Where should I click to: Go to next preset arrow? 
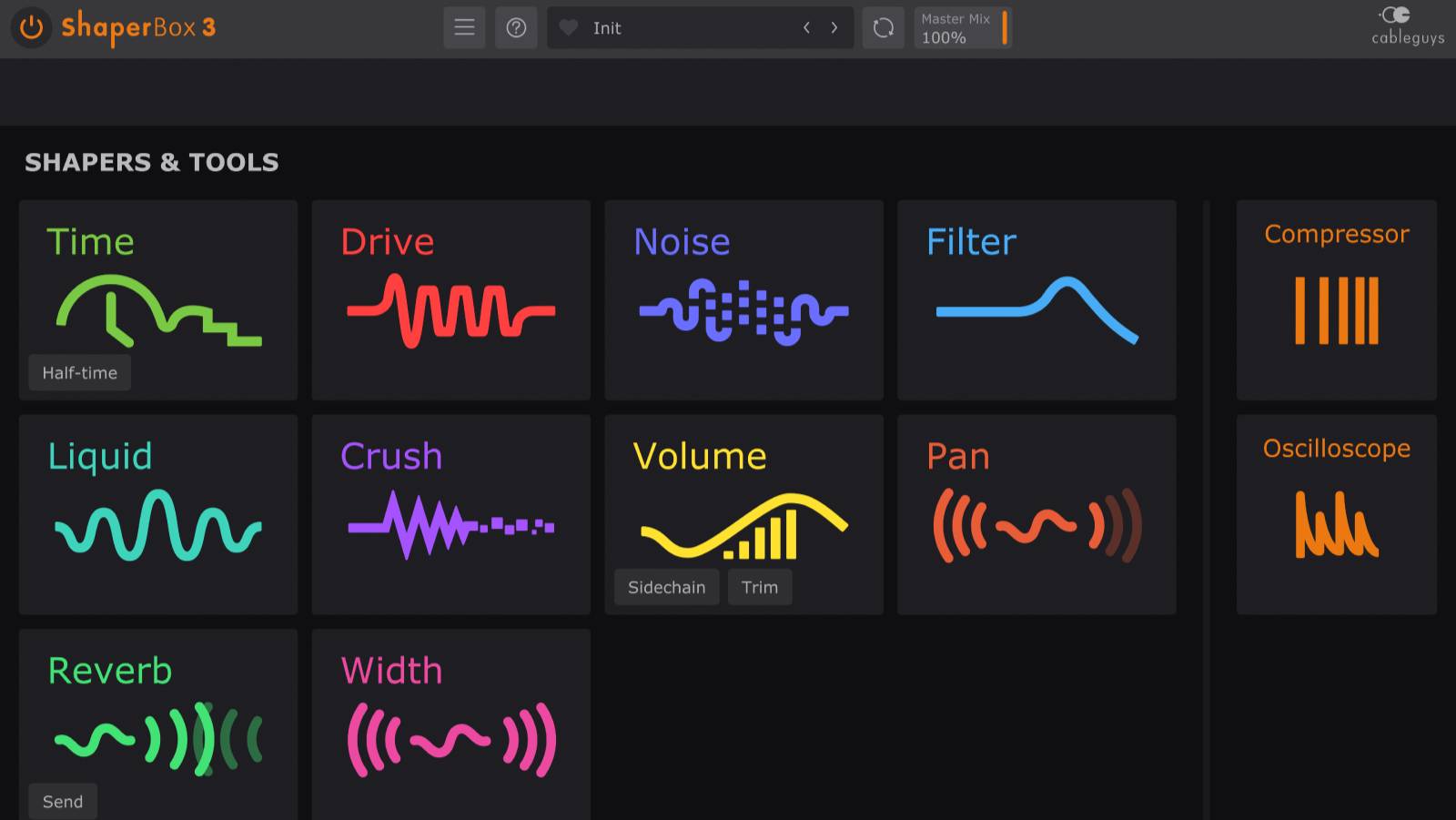(834, 27)
